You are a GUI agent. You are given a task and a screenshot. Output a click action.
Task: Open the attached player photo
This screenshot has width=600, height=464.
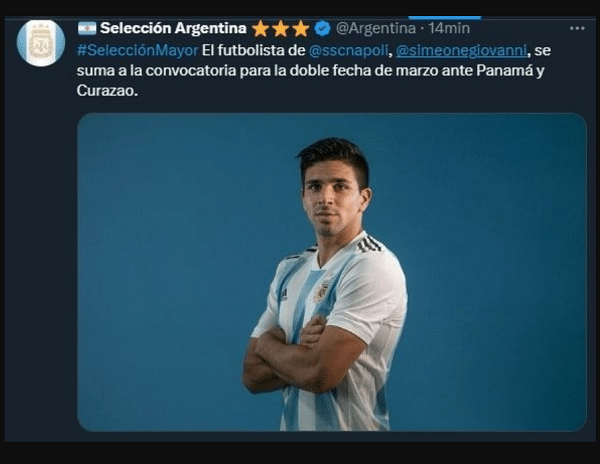[332, 272]
